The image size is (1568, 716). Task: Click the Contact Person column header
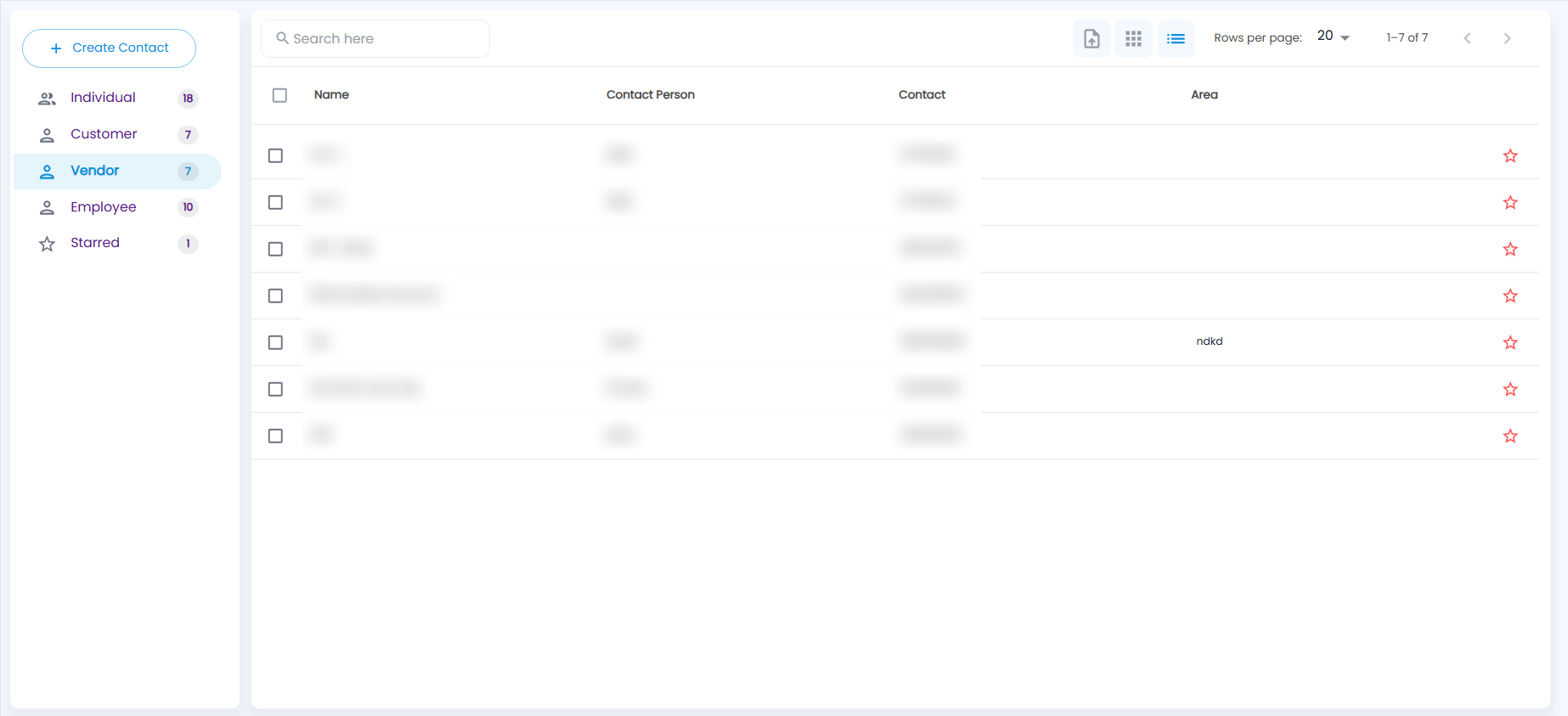click(x=651, y=94)
